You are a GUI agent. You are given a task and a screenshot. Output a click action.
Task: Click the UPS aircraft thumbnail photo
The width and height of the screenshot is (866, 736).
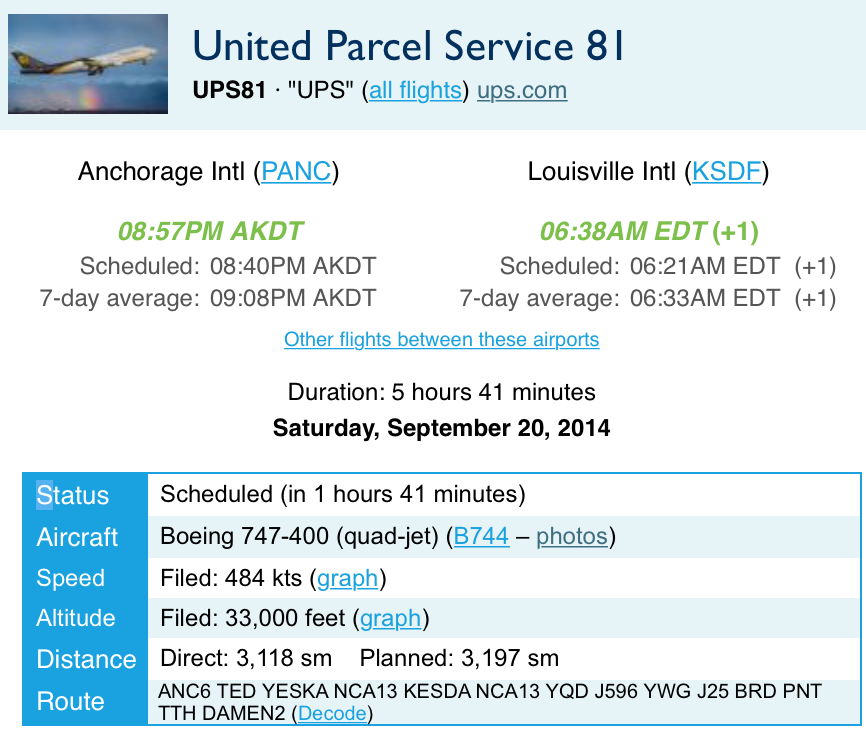[88, 64]
